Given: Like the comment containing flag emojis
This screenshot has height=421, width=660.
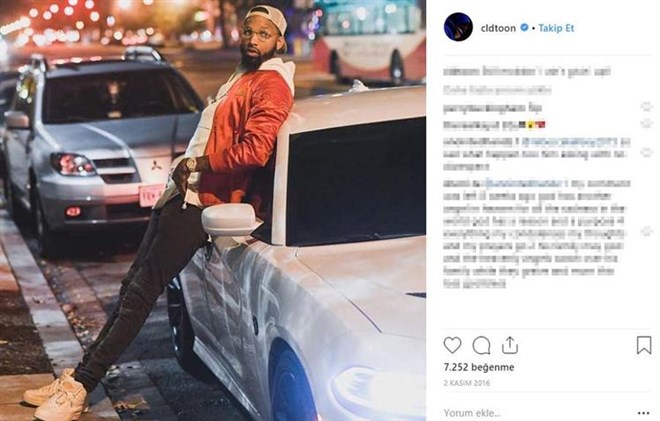Looking at the screenshot, I should [646, 124].
